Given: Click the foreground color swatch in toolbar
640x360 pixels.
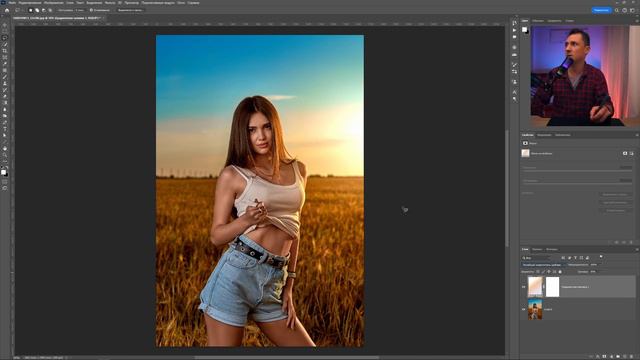Looking at the screenshot, I should click(4, 172).
